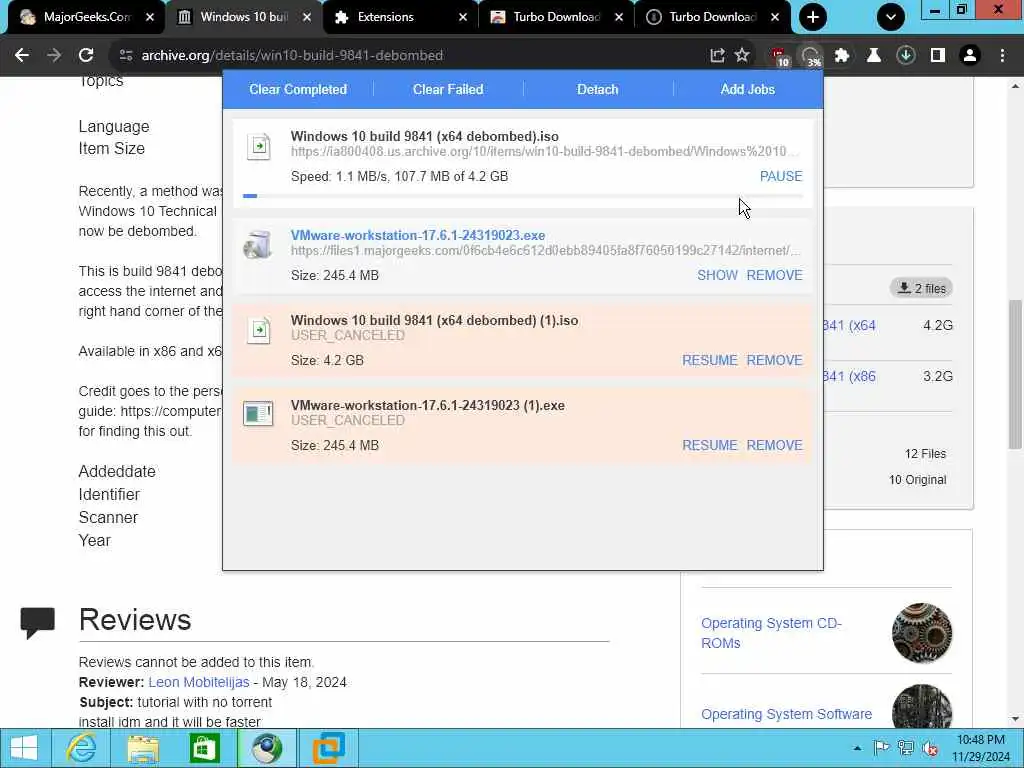Open the Chrome three-dot menu
This screenshot has height=768, width=1024.
[x=1002, y=56]
